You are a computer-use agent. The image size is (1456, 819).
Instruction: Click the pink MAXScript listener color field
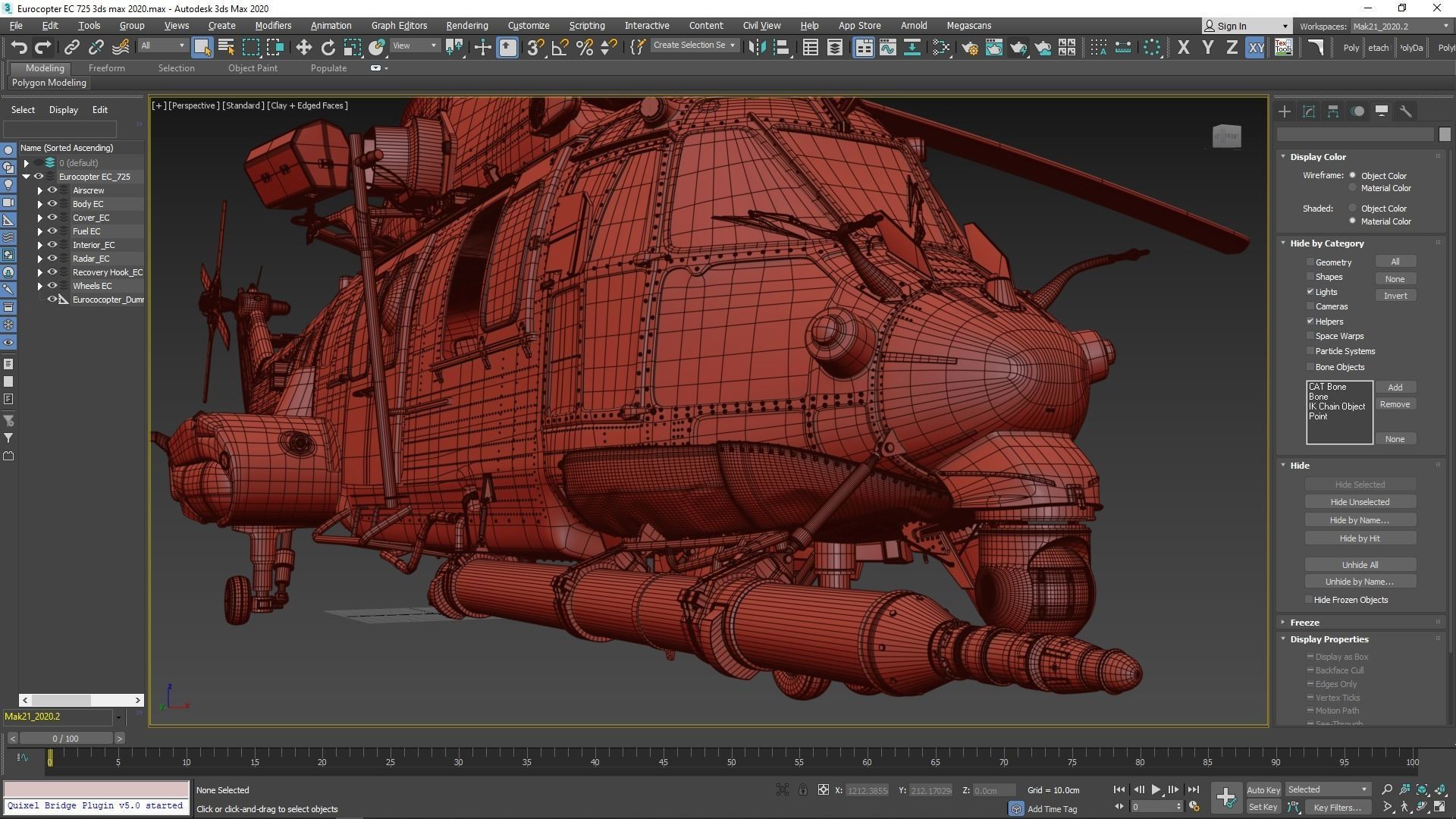96,789
